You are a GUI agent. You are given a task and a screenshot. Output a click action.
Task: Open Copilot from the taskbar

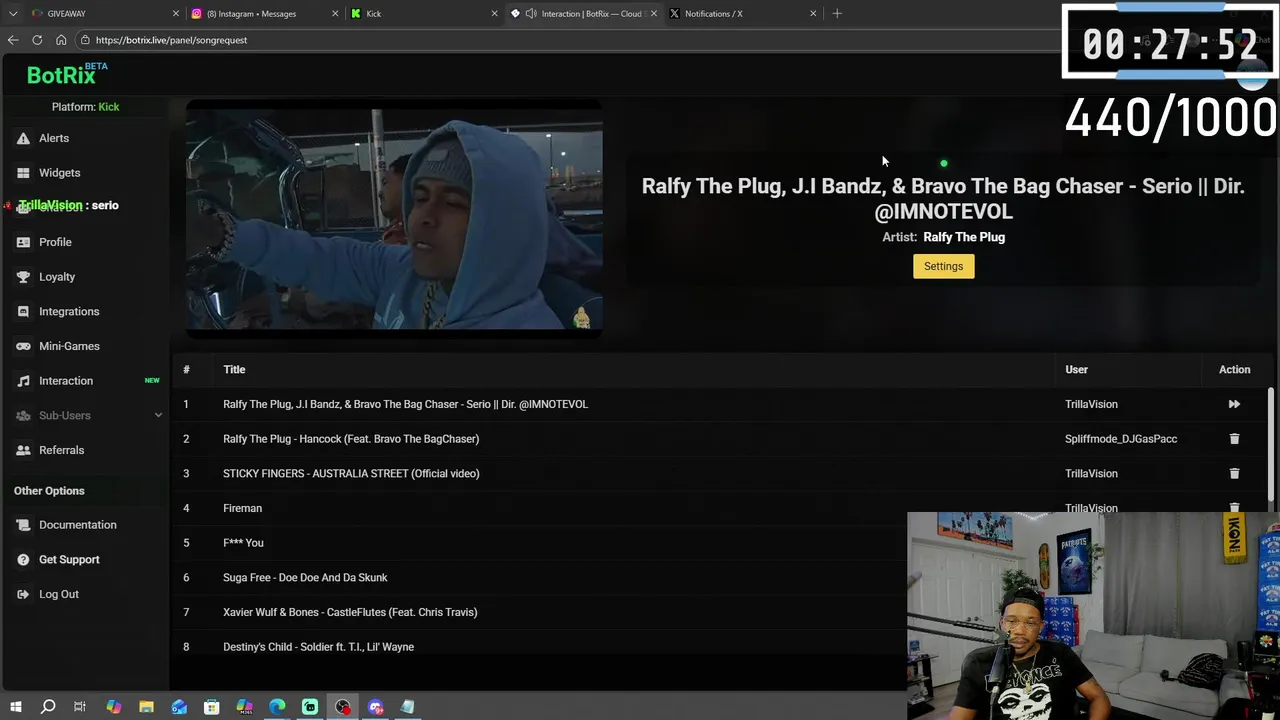(113, 707)
